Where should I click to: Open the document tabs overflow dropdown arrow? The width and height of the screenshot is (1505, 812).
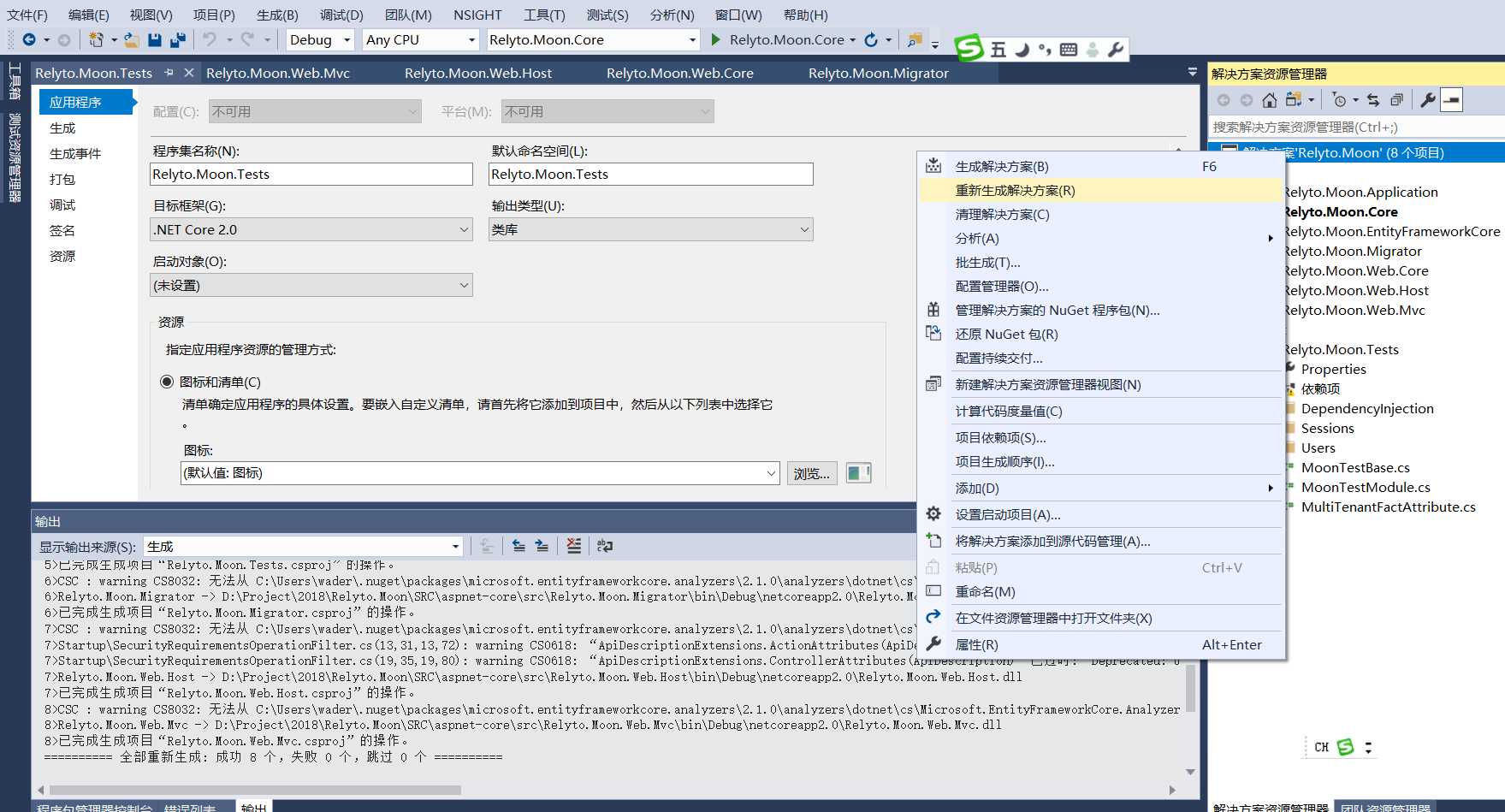[x=1193, y=73]
